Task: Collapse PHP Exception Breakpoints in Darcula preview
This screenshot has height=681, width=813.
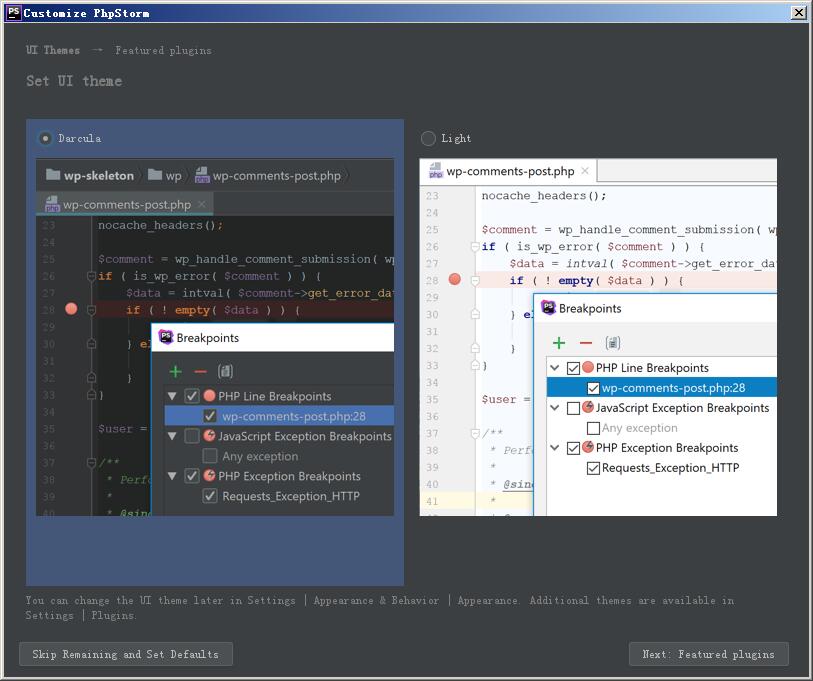Action: 173,476
